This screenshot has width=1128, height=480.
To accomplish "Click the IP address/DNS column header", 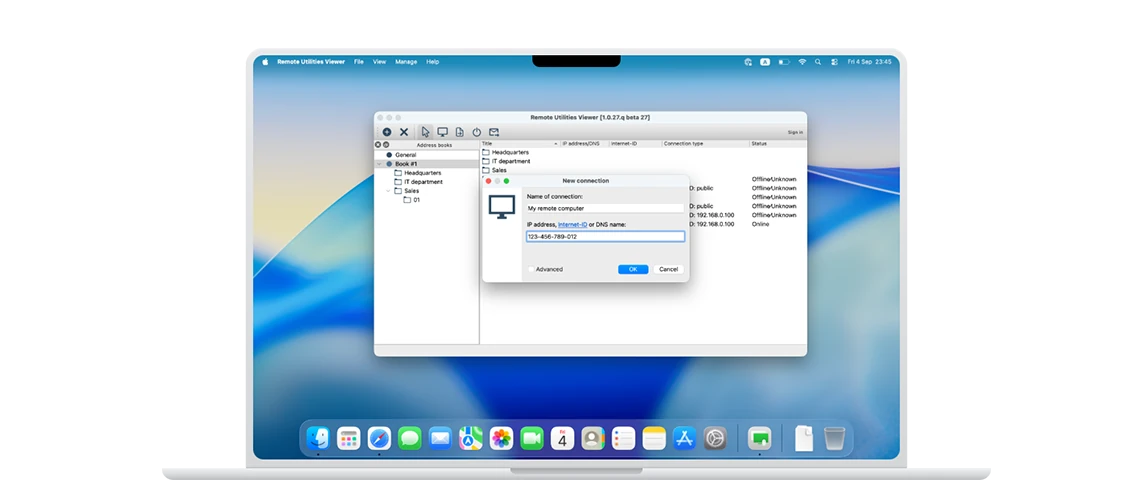I will (x=584, y=144).
